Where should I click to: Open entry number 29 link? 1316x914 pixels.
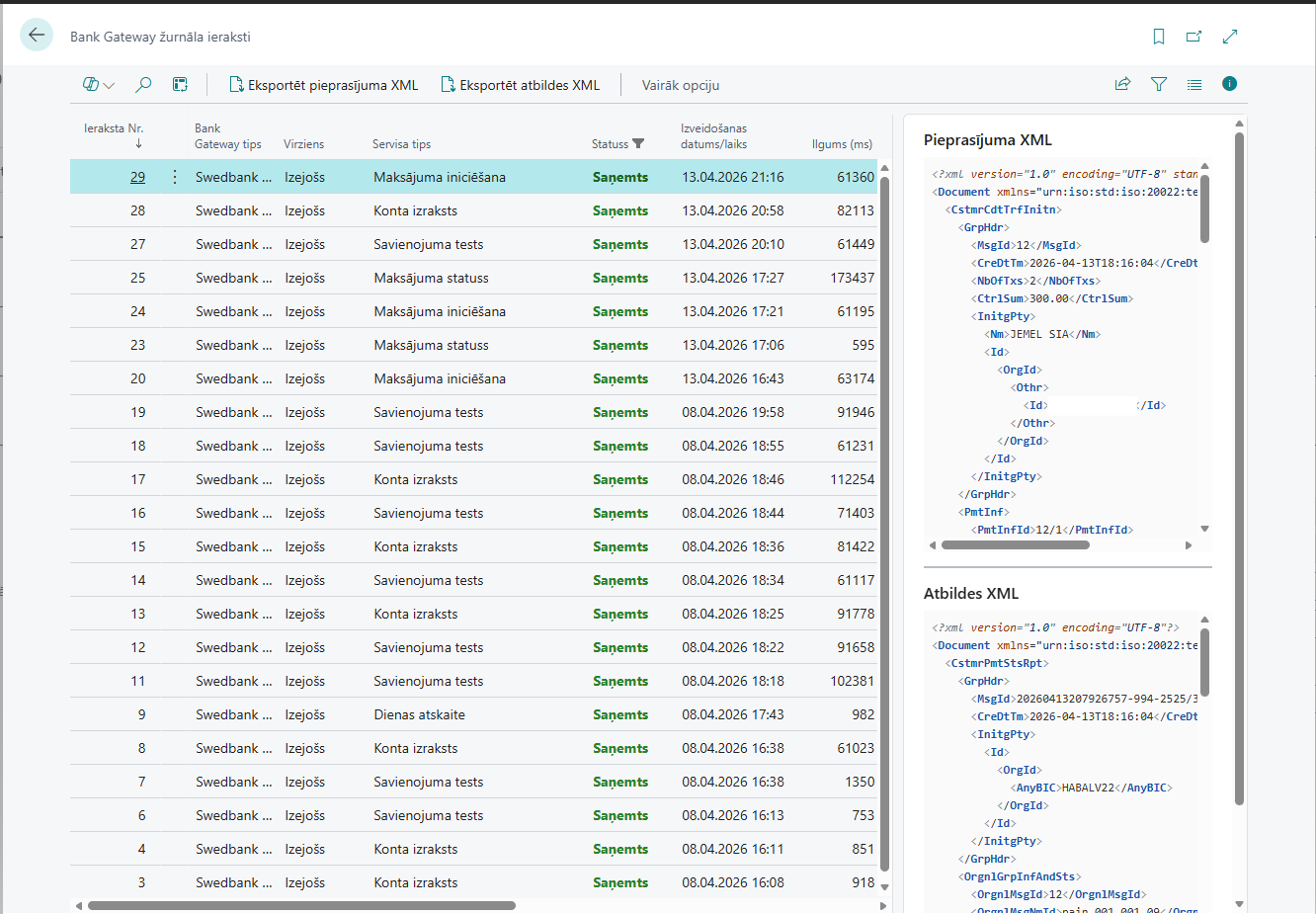[x=137, y=177]
